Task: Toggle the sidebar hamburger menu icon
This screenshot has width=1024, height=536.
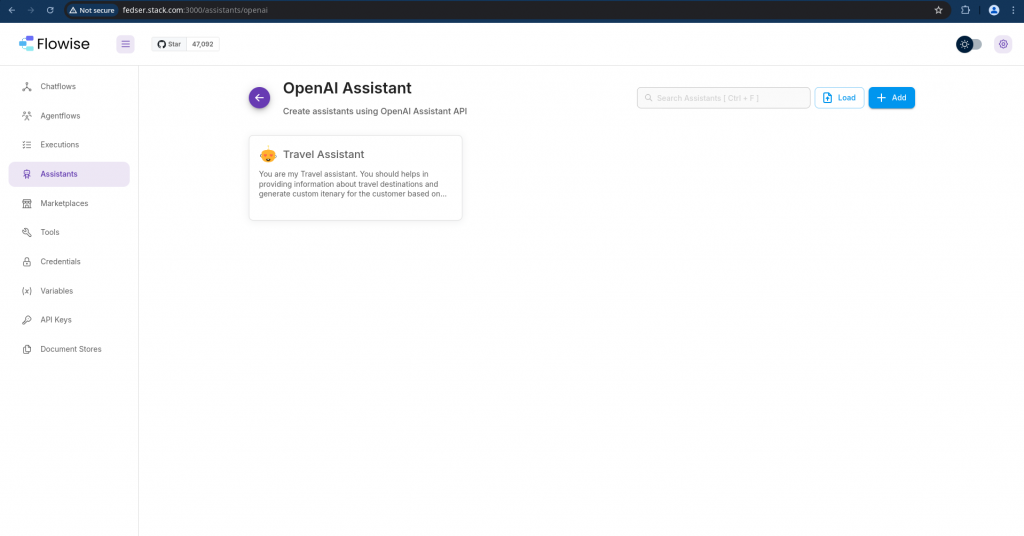Action: coord(125,44)
